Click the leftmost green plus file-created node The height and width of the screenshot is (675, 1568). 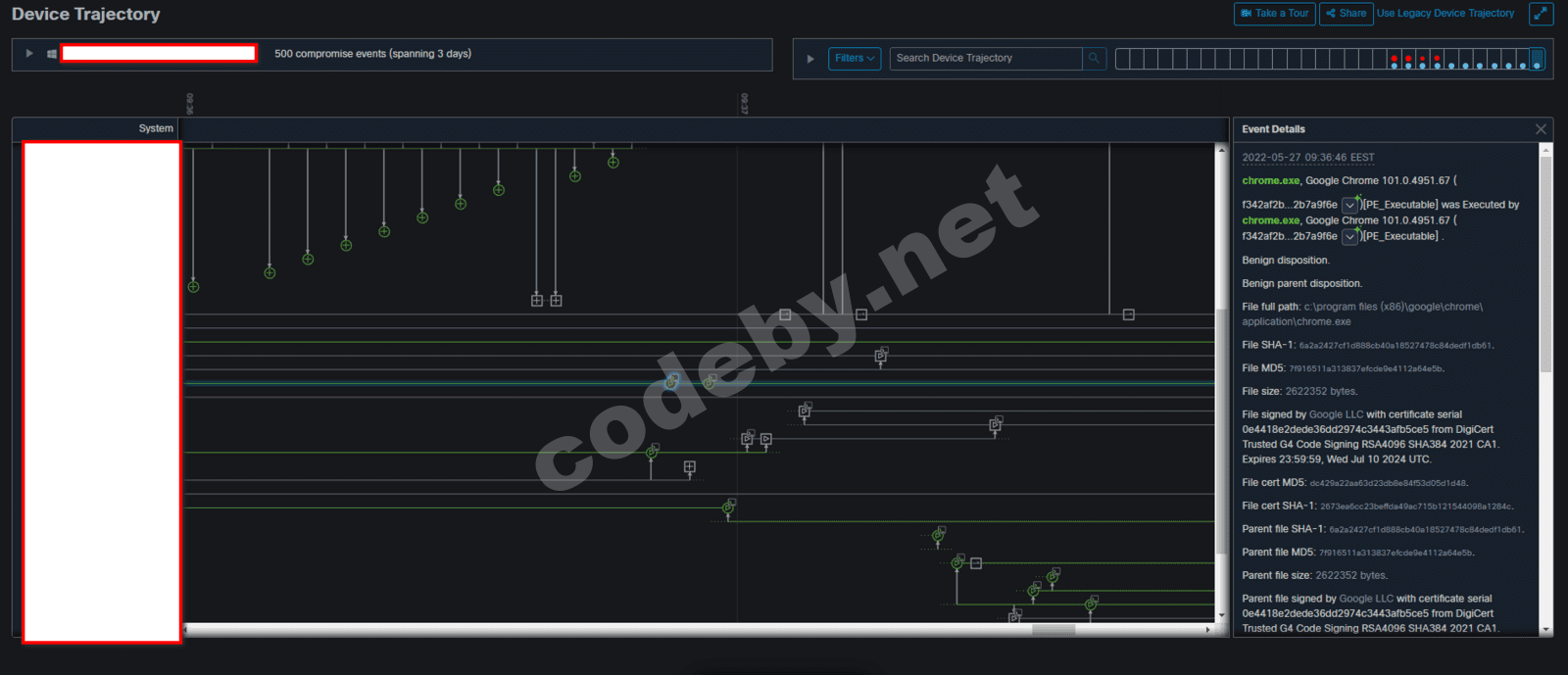click(193, 287)
